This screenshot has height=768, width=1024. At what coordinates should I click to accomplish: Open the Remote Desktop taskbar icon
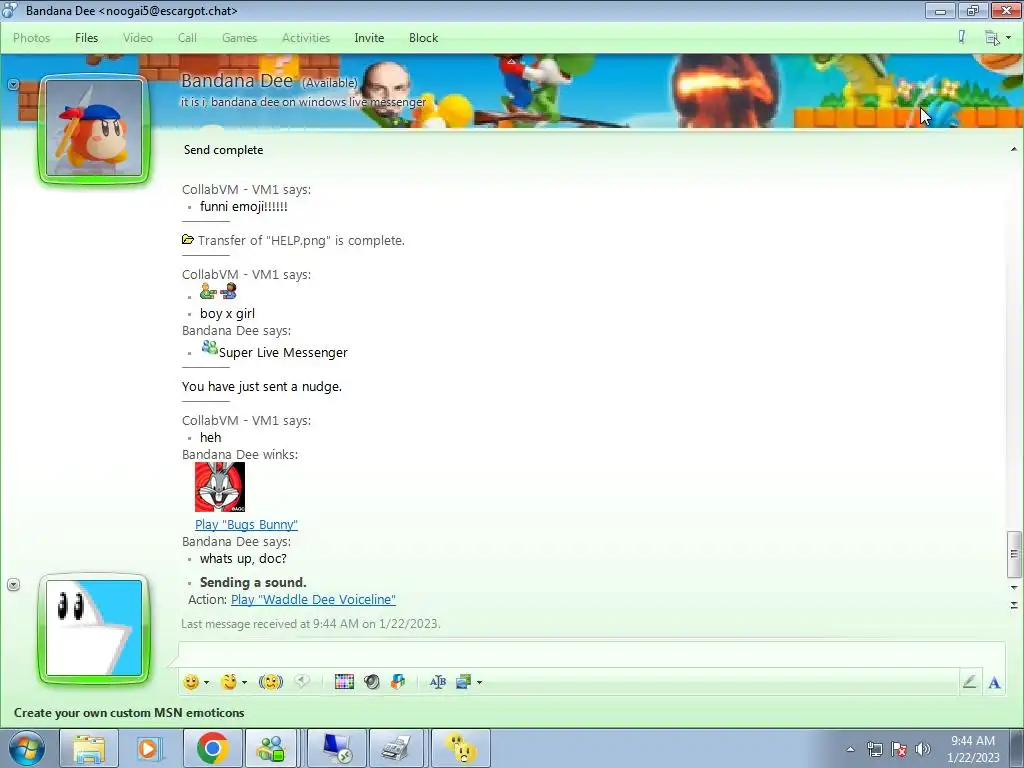(336, 748)
